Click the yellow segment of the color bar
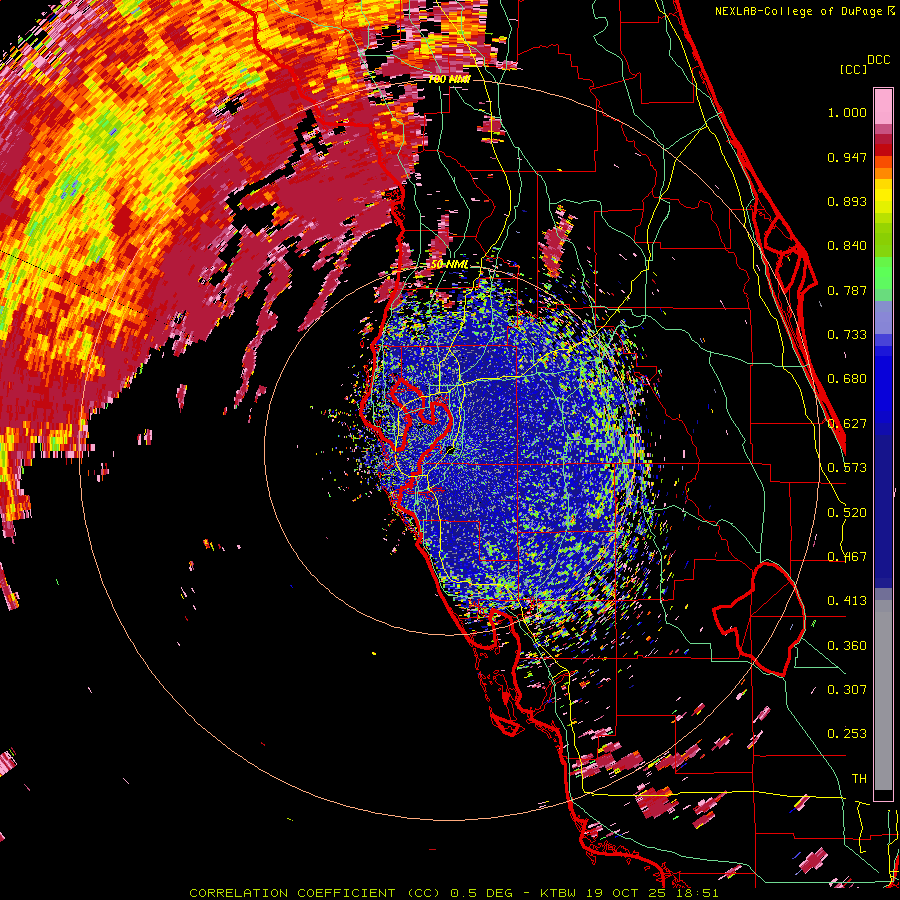Image resolution: width=900 pixels, height=900 pixels. click(x=883, y=197)
